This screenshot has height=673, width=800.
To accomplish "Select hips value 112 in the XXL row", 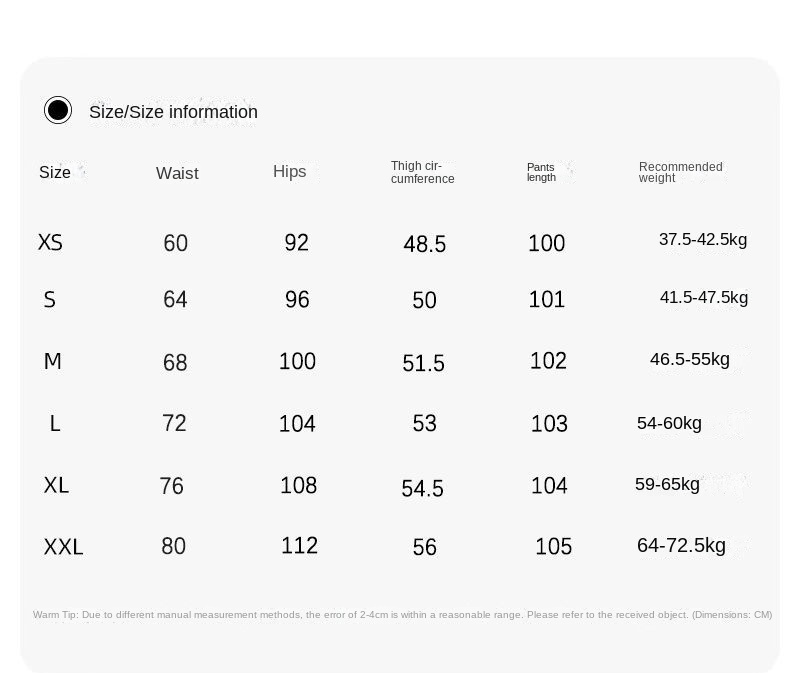I will (x=299, y=545).
